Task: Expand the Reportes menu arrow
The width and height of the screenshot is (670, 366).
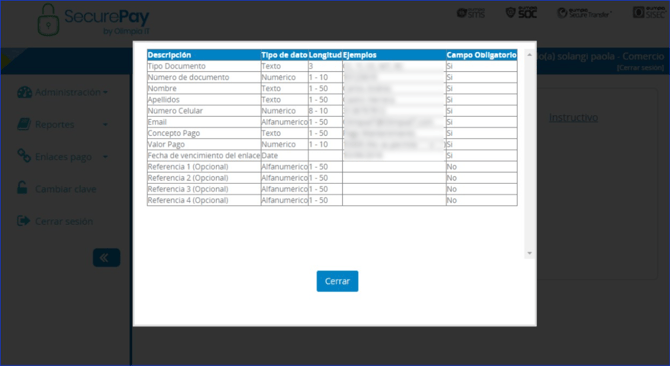Action: point(105,125)
